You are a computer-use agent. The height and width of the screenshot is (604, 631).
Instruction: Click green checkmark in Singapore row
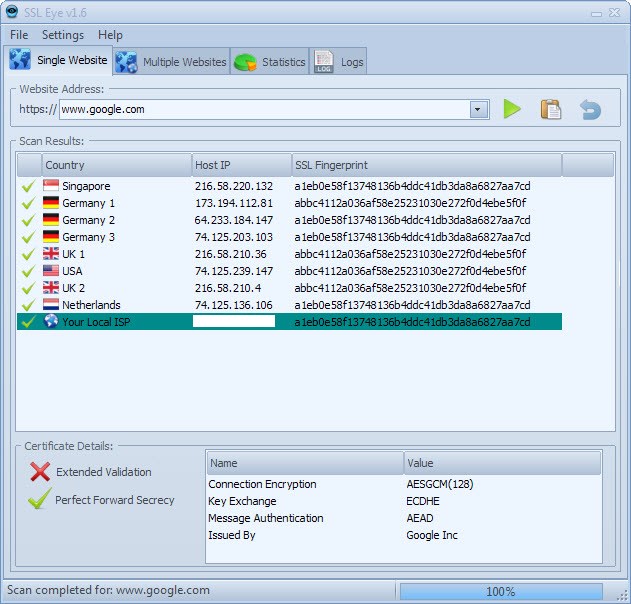click(28, 186)
